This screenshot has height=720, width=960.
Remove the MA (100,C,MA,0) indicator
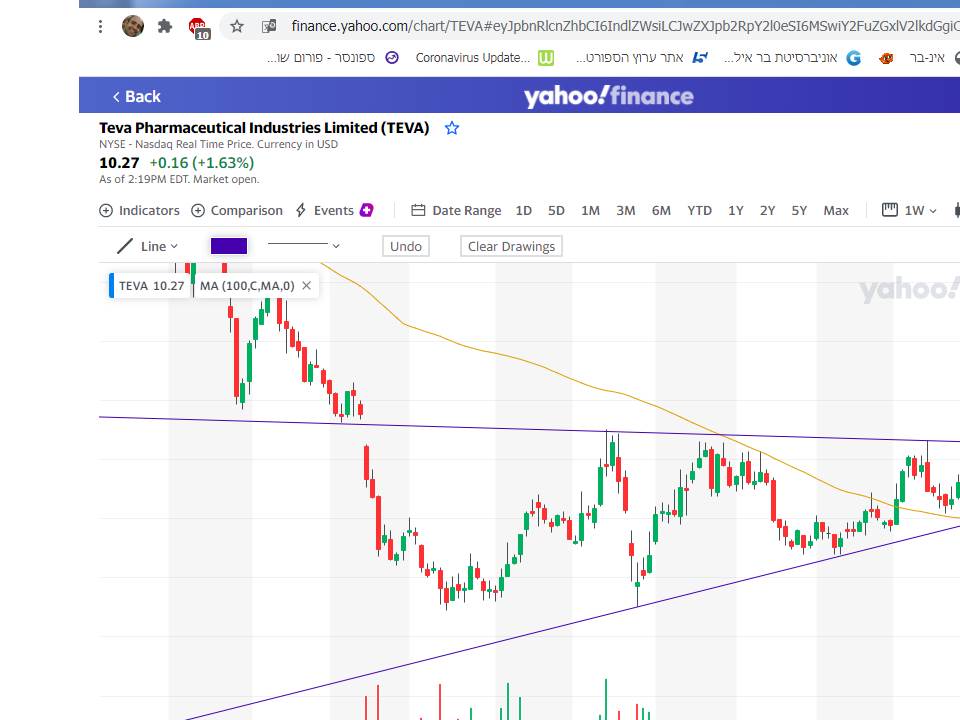306,286
